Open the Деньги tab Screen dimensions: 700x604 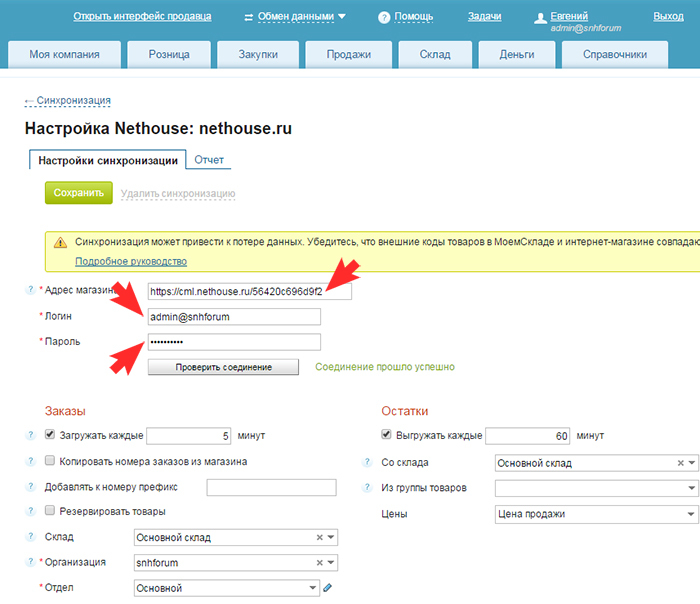click(x=517, y=54)
